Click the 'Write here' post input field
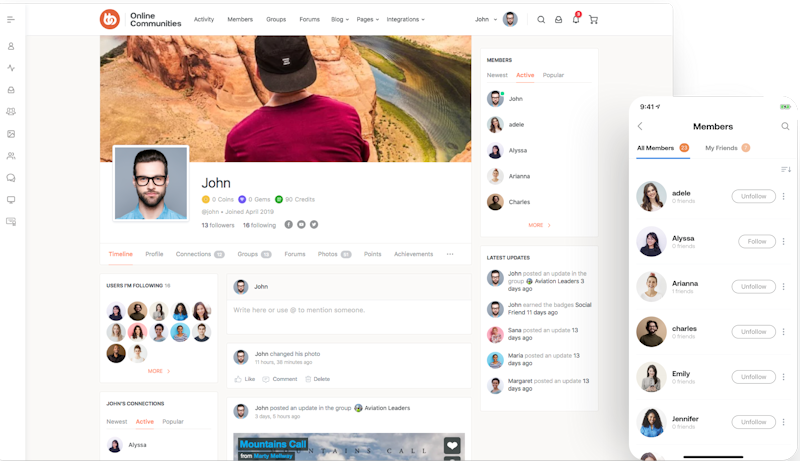Image resolution: width=800 pixels, height=461 pixels. (x=348, y=311)
